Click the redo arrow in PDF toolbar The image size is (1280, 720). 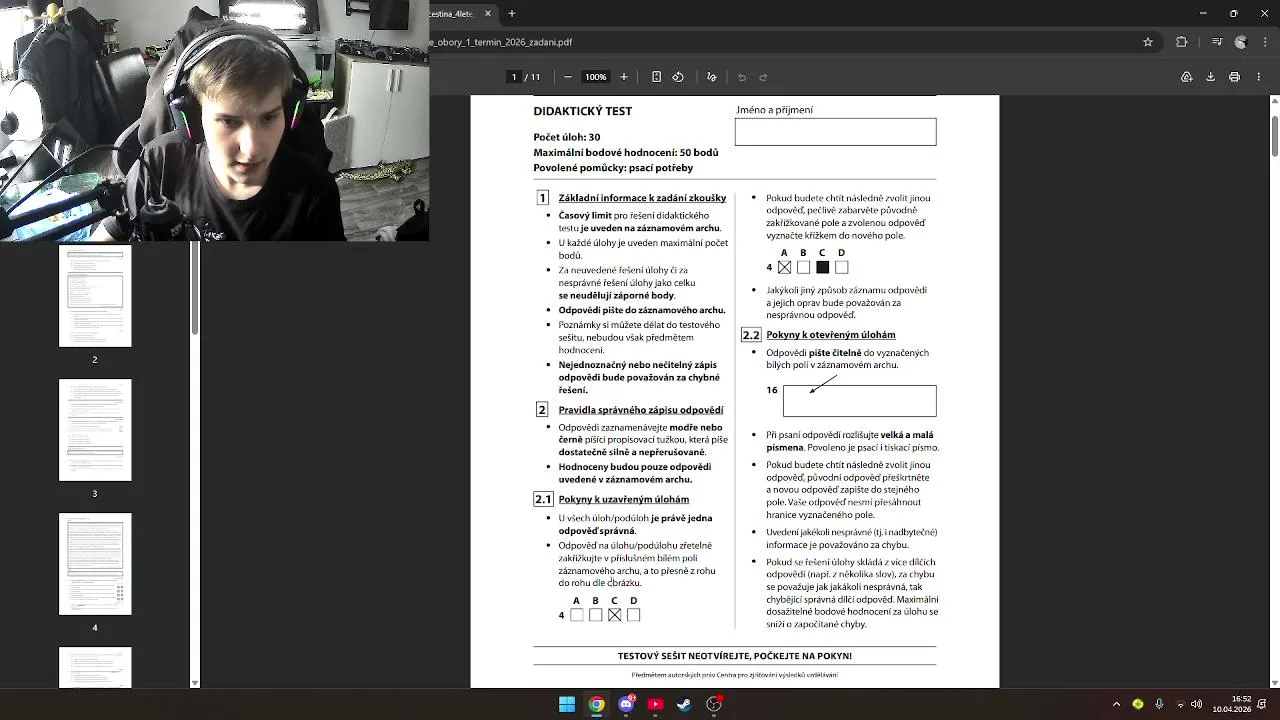pos(763,77)
